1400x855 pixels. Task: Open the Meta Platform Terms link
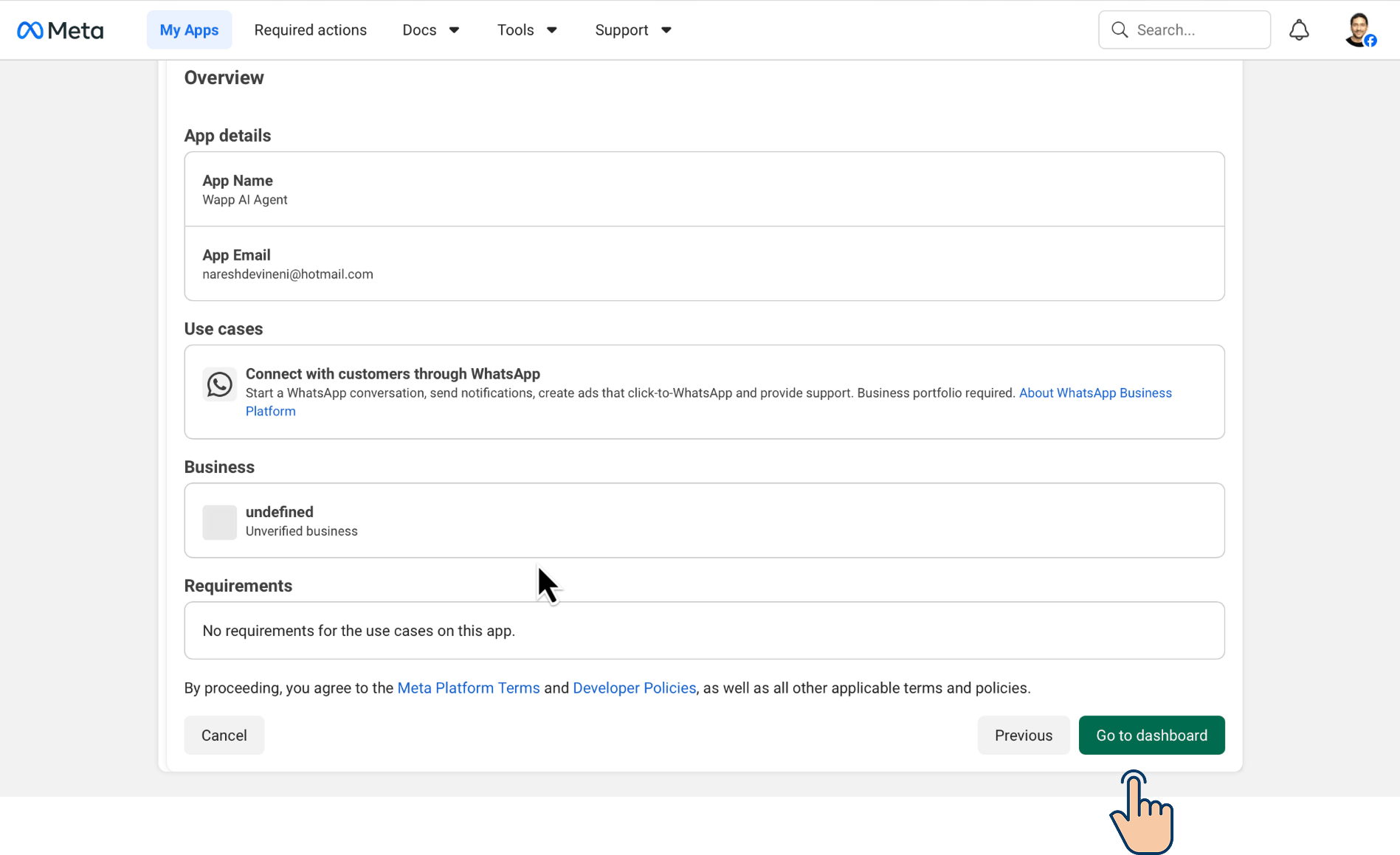[x=469, y=688]
